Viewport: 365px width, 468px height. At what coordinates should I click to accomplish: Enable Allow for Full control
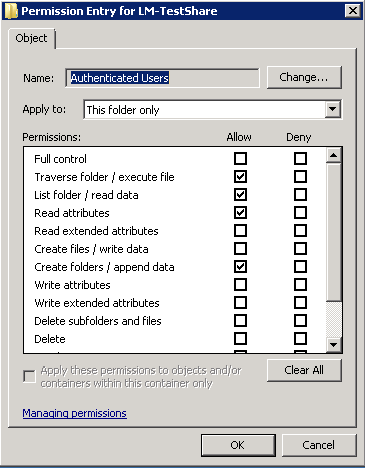(x=240, y=158)
